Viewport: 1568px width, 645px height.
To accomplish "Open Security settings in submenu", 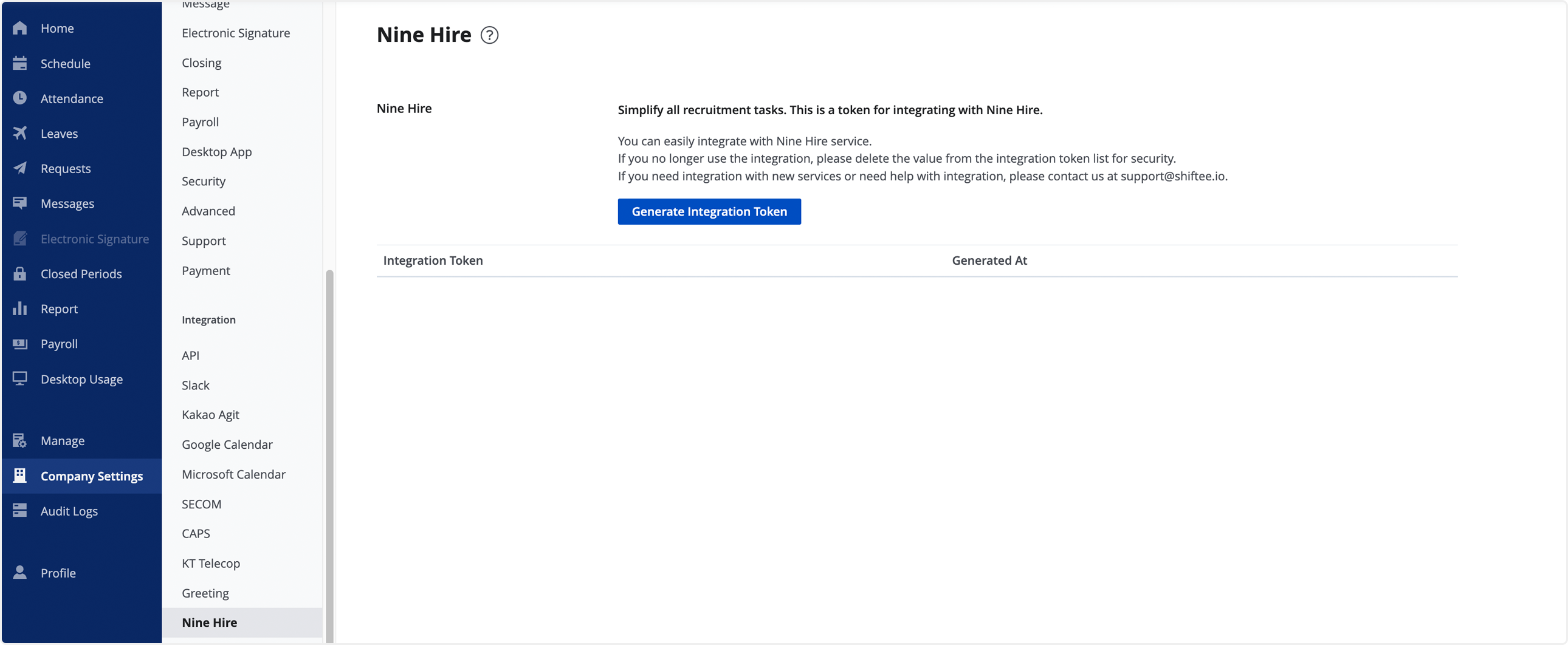I will (x=204, y=182).
